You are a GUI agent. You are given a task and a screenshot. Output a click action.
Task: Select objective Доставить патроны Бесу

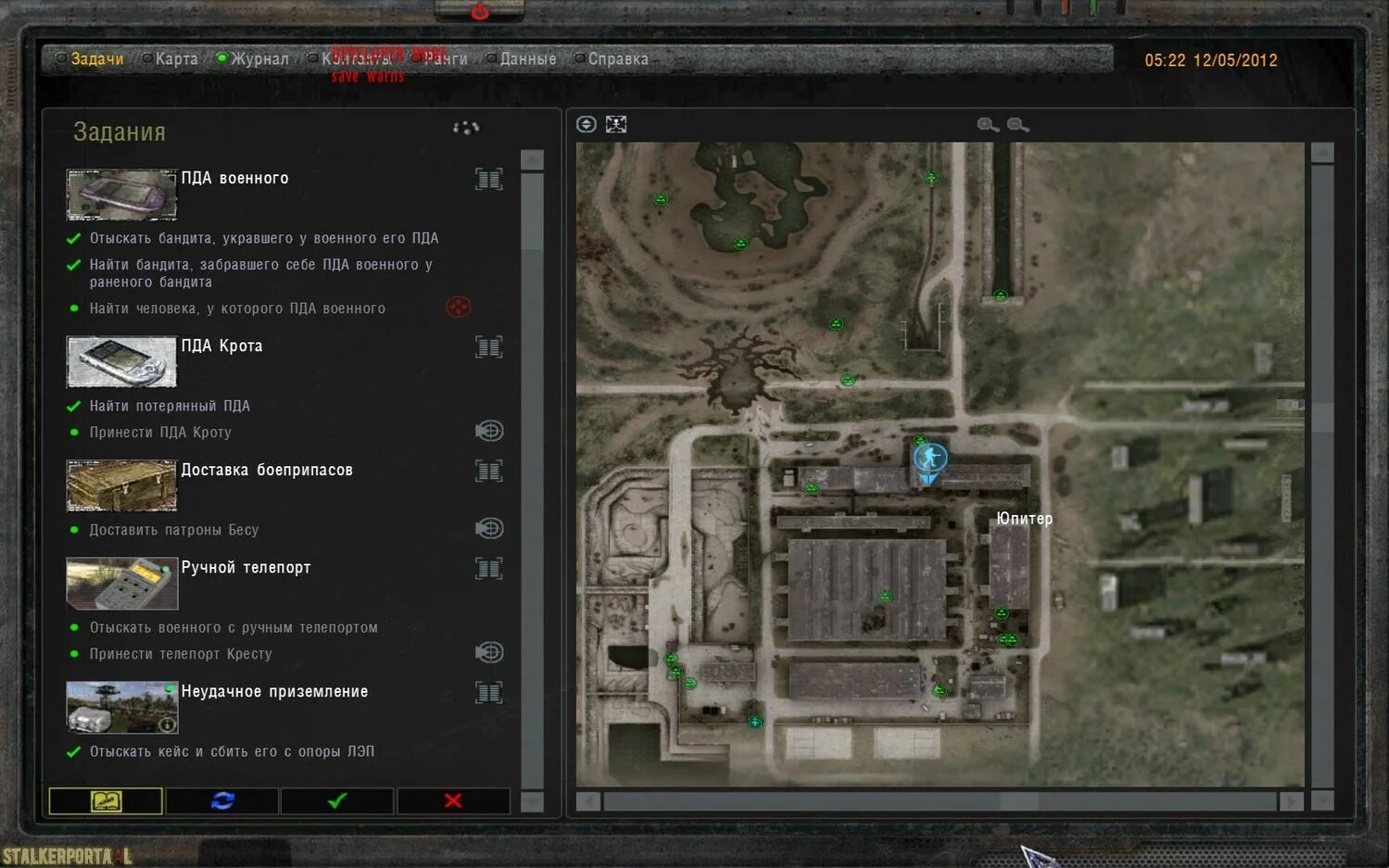point(174,530)
